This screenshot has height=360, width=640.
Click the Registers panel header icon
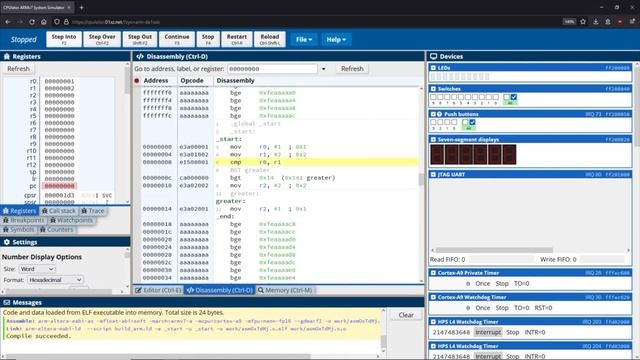click(7, 56)
